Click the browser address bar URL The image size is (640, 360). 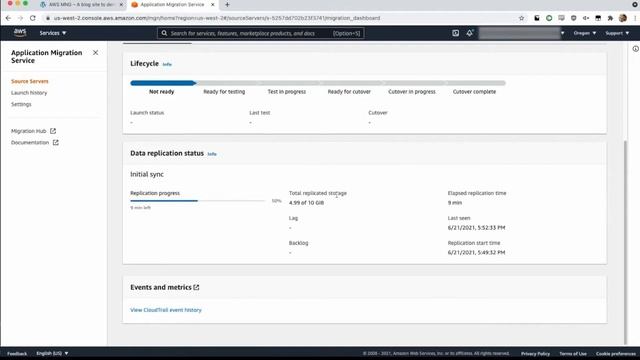click(217, 18)
